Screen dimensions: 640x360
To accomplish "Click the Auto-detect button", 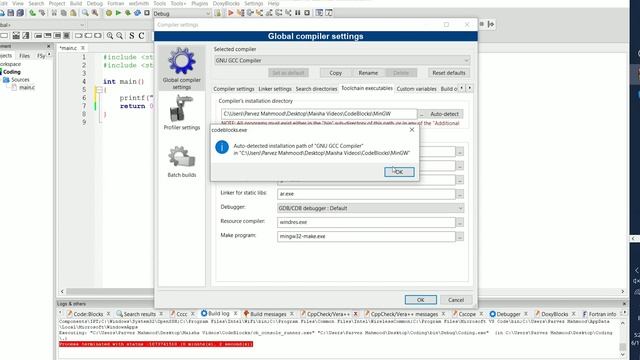I will 444,114.
